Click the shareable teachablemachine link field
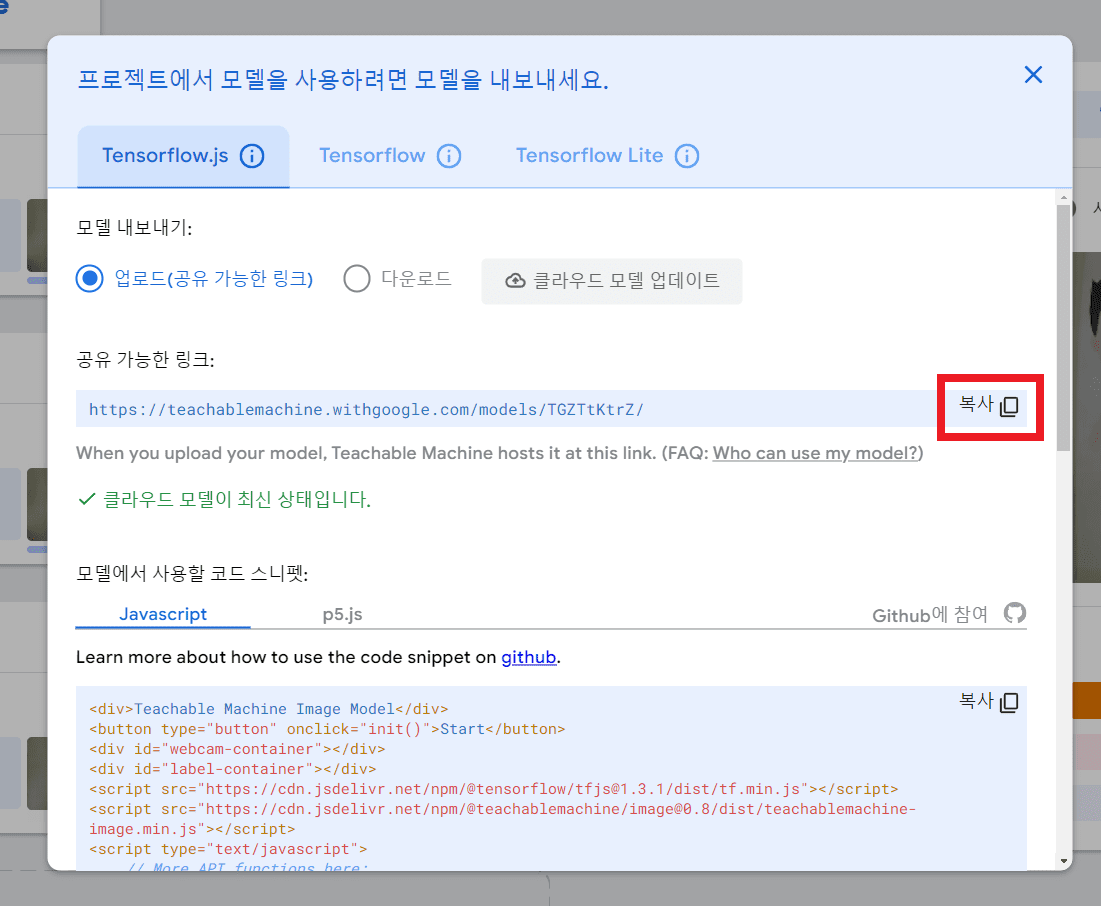This screenshot has height=906, width=1101. click(507, 409)
